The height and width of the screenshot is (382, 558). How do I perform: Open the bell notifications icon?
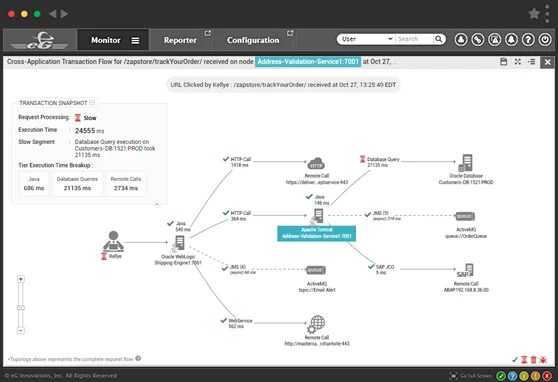click(x=511, y=39)
